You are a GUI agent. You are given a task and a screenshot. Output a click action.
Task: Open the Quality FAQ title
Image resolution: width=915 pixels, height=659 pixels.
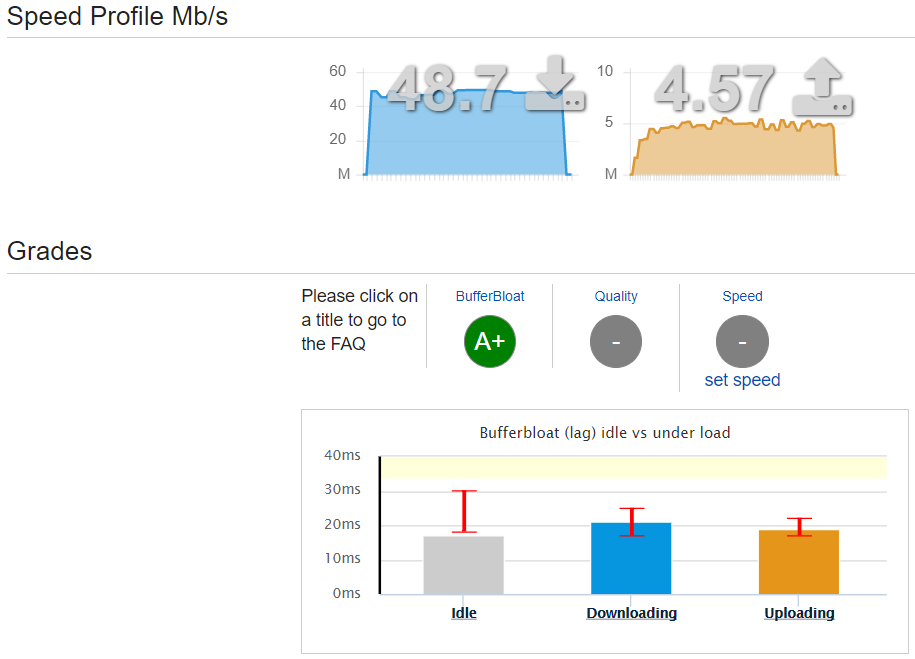(615, 296)
